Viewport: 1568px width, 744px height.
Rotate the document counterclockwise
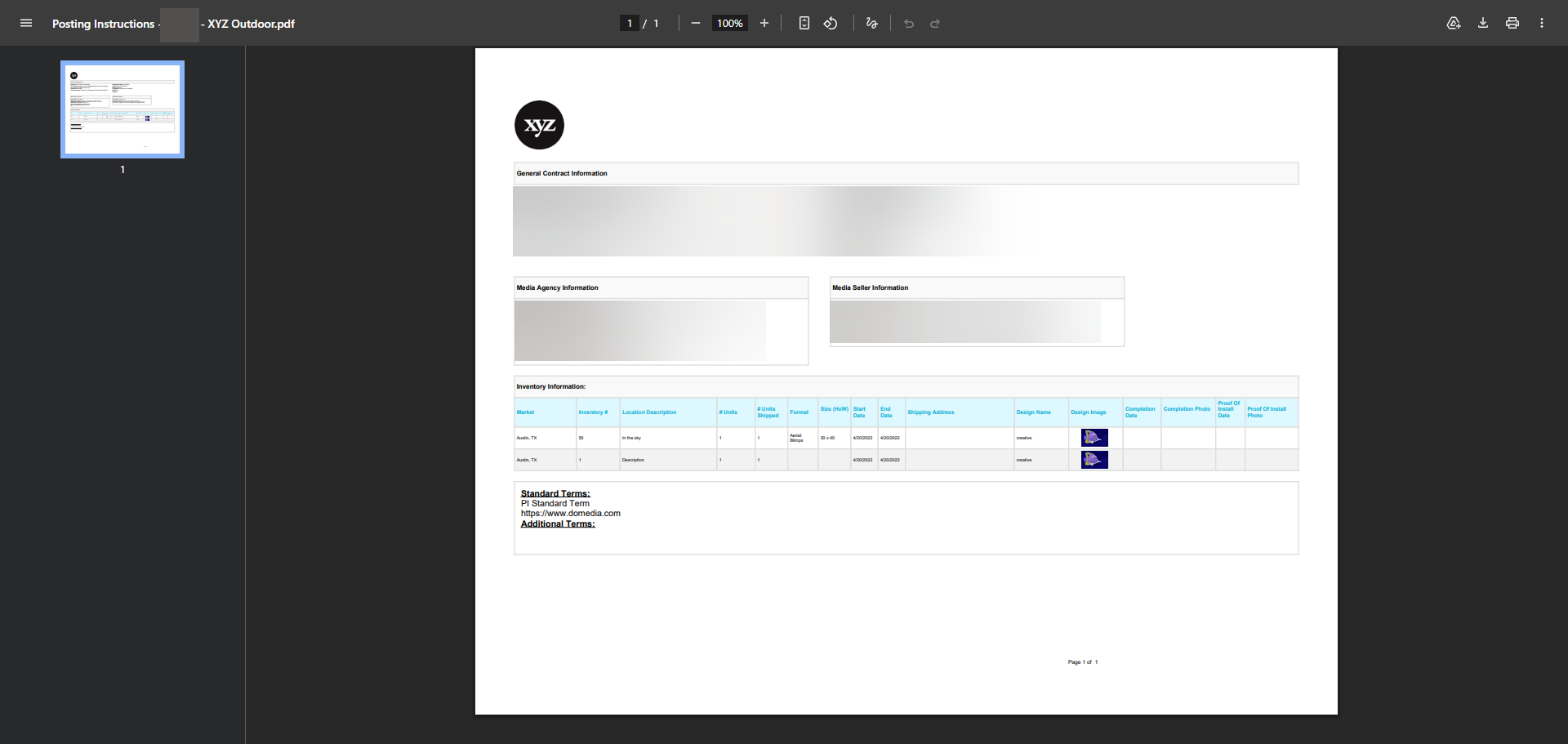(x=831, y=23)
